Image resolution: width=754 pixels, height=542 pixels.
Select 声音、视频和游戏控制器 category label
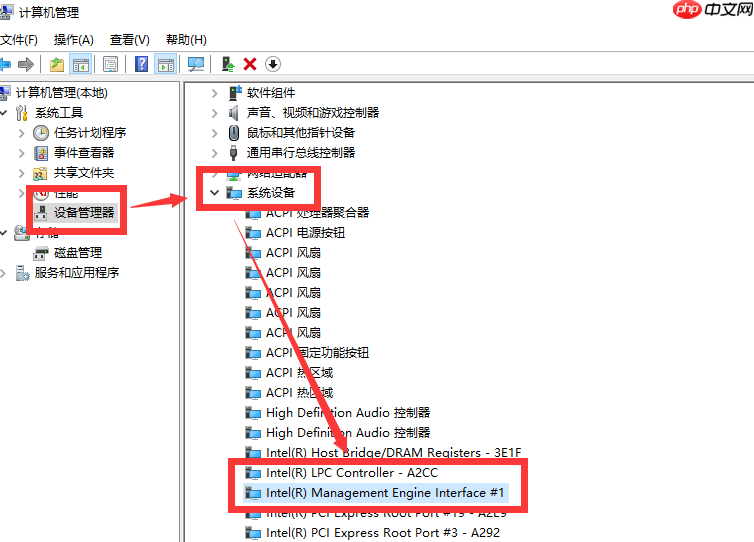pos(313,113)
